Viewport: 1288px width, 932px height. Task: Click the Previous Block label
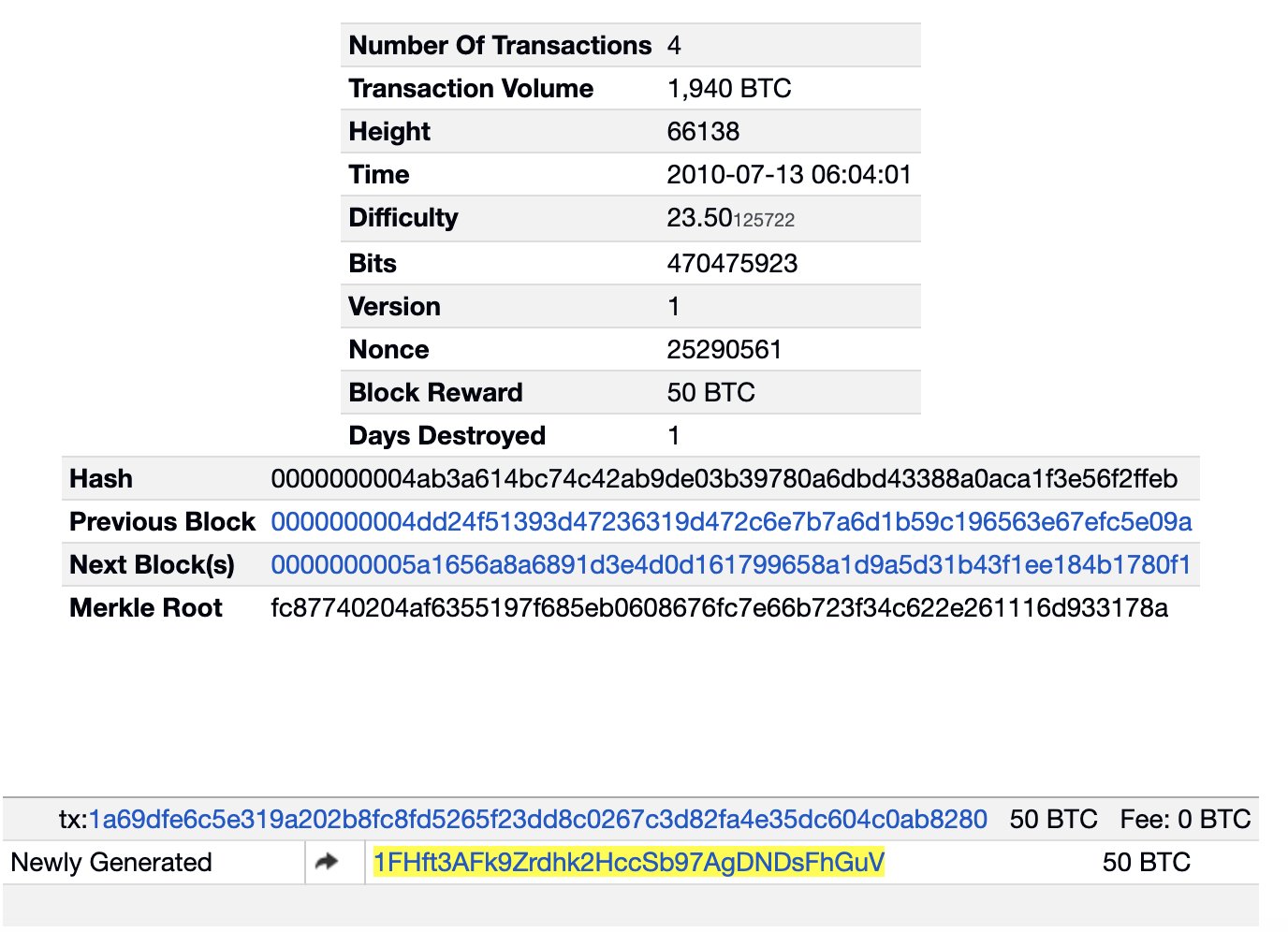click(162, 521)
